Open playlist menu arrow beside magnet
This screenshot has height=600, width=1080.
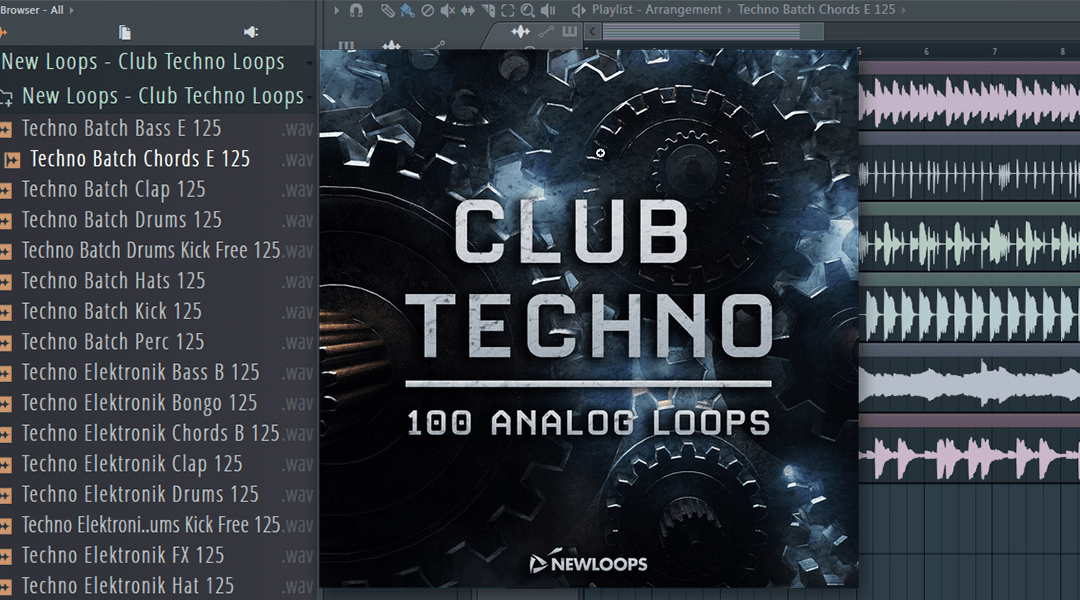pos(336,10)
